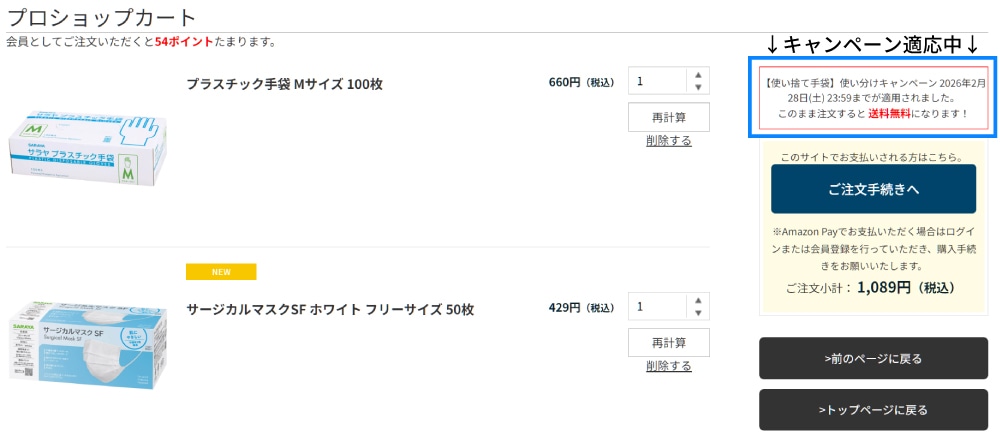Decrease quantity of サージカルマスクSF with down arrow

coord(698,314)
